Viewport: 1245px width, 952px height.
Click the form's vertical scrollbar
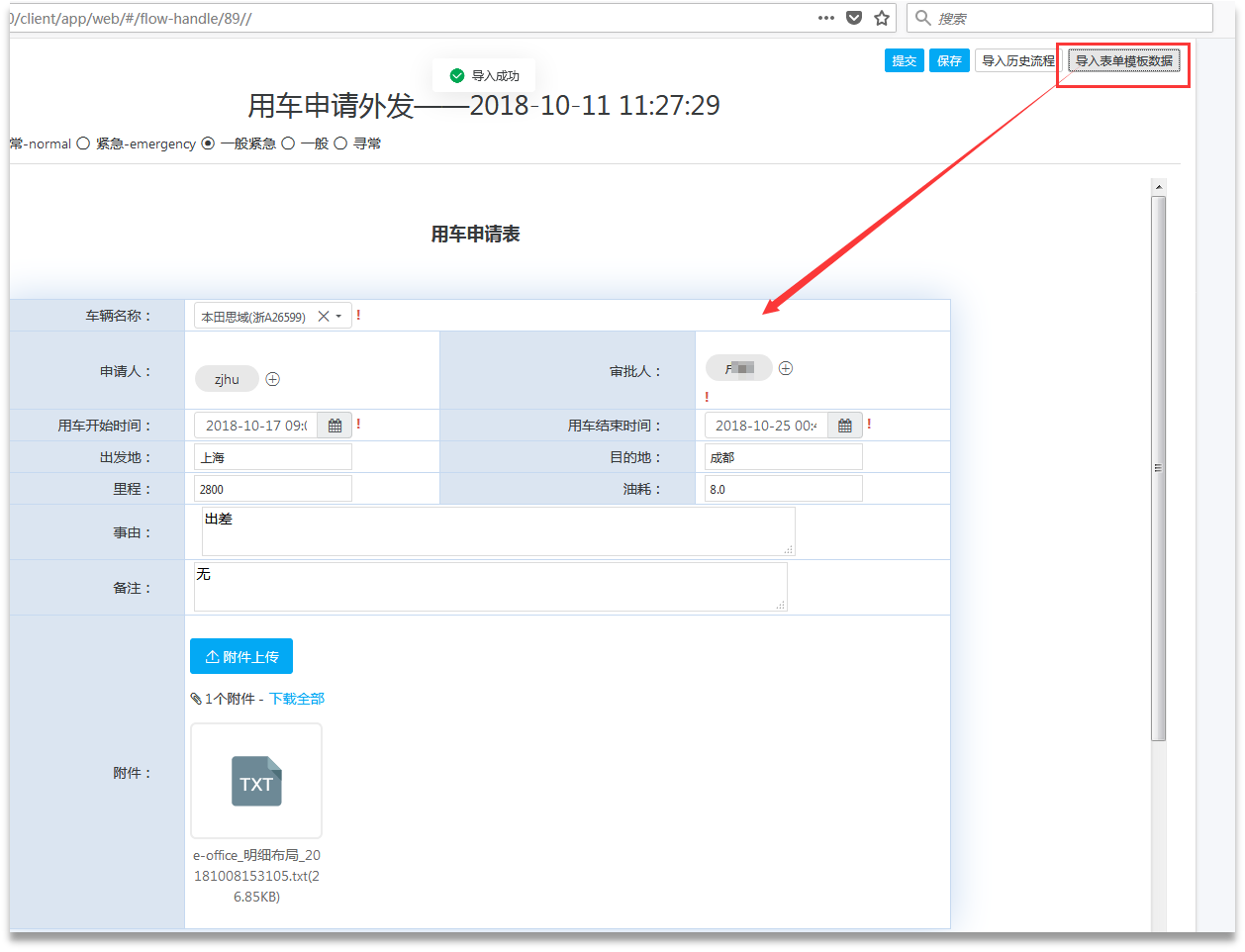pos(1159,467)
